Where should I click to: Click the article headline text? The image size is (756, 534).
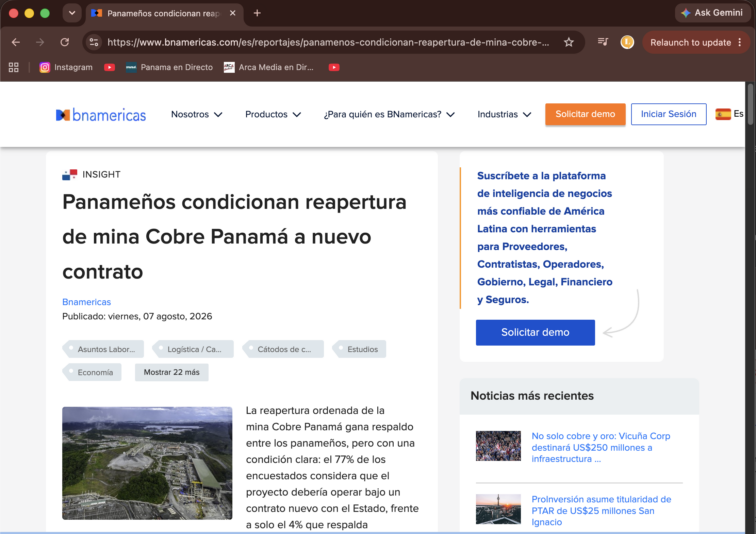point(234,237)
